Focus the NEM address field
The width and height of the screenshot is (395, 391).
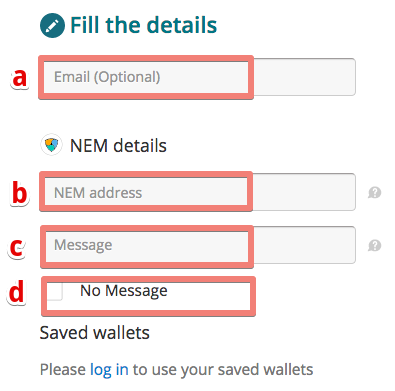pyautogui.click(x=199, y=192)
